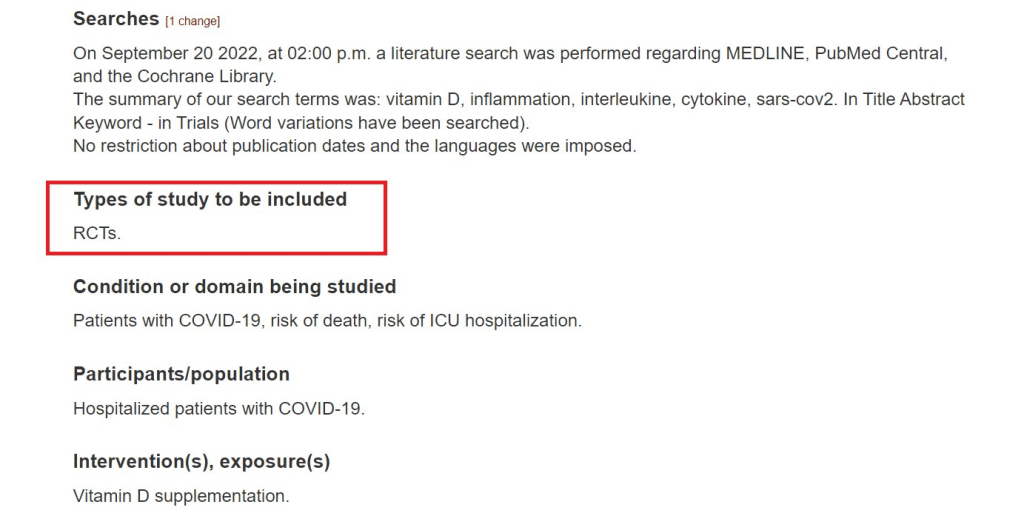Click "Condition or domain being studied" heading
Image resolution: width=1024 pixels, height=513 pixels.
(x=234, y=287)
